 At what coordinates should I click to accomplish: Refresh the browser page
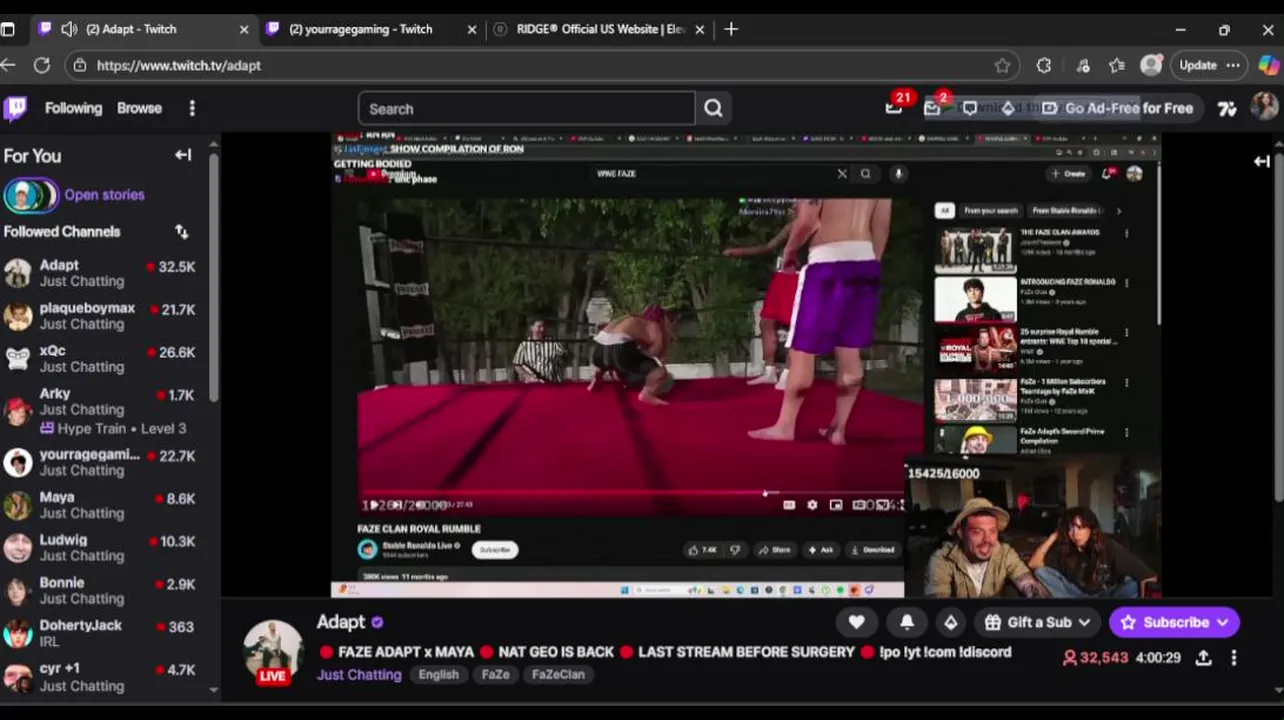[42, 65]
